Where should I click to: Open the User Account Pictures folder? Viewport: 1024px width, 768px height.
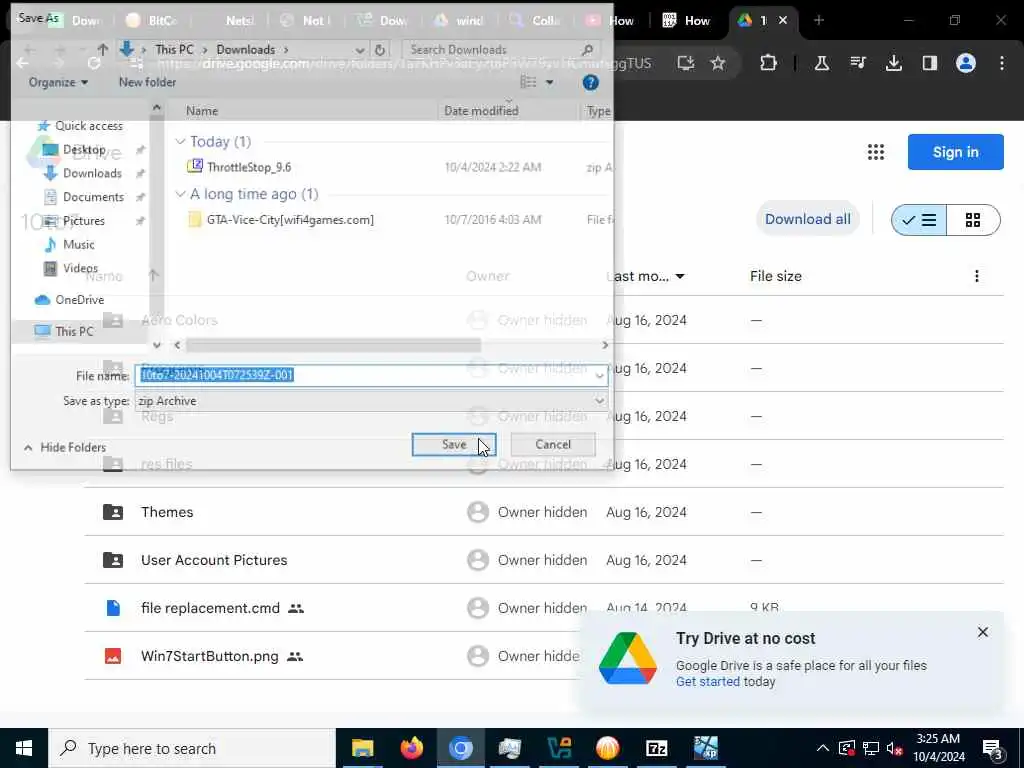(x=214, y=560)
